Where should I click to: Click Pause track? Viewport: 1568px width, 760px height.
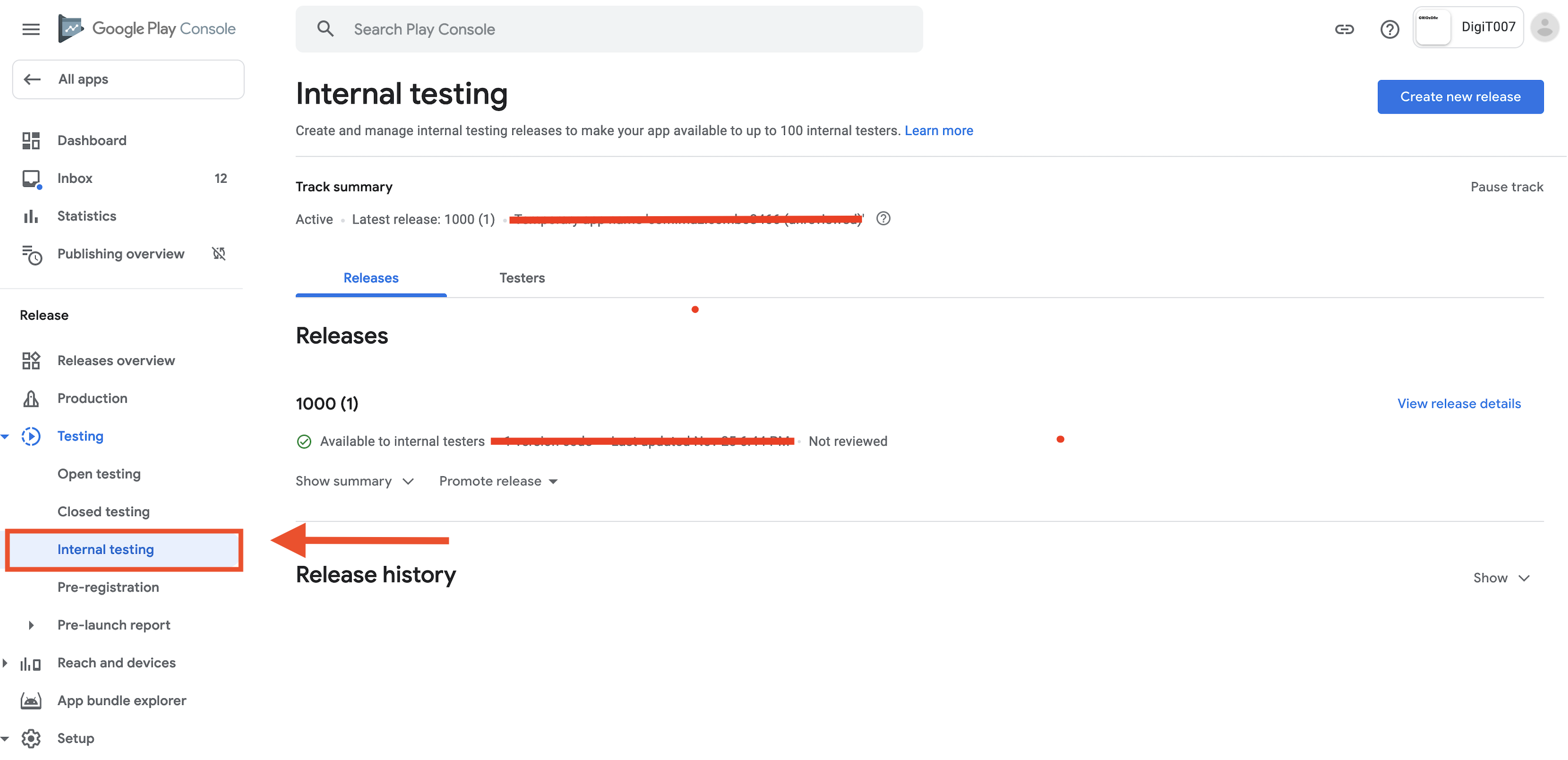click(1507, 187)
